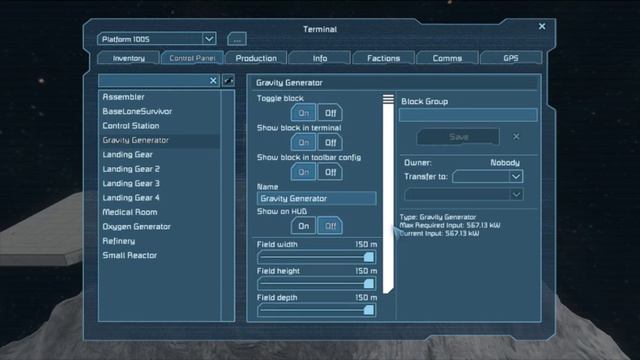This screenshot has height=360, width=640.
Task: Adjust the Field depth slider
Action: [316, 310]
